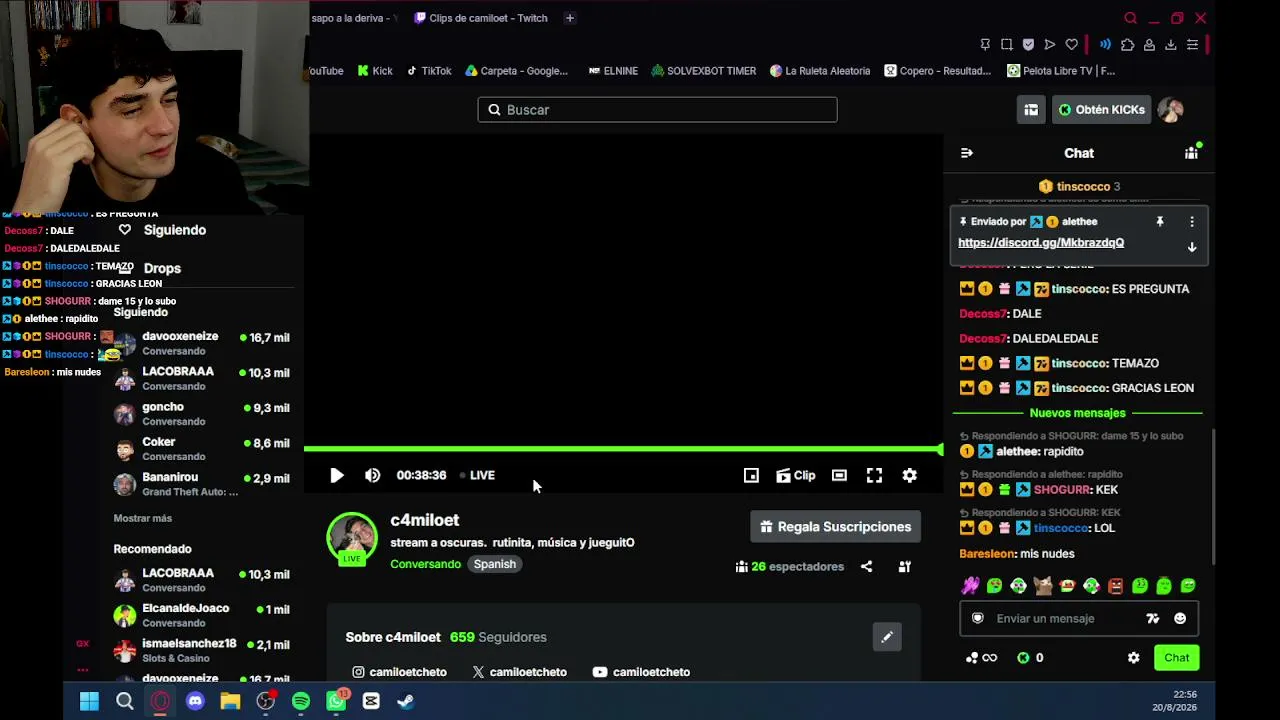The height and width of the screenshot is (720, 1280).
Task: Open Bananirou channel in sidebar
Action: pyautogui.click(x=201, y=484)
